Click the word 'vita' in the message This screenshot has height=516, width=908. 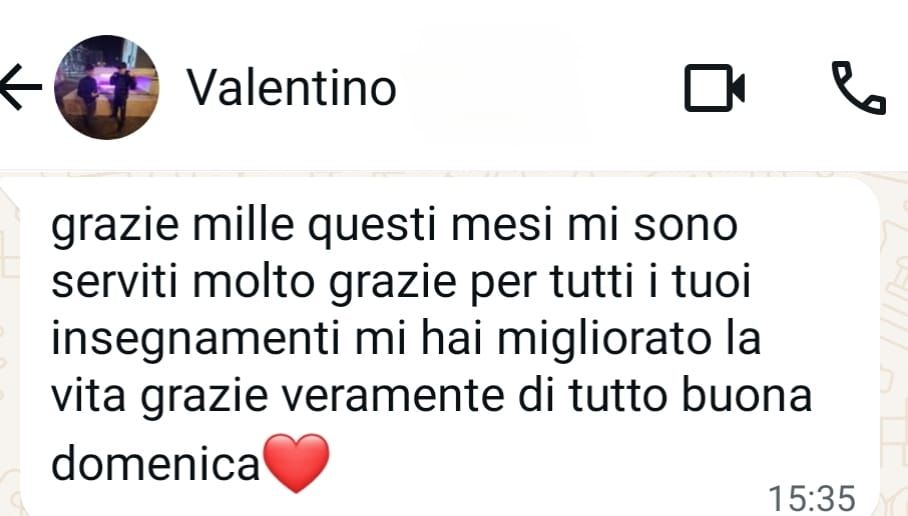click(88, 396)
